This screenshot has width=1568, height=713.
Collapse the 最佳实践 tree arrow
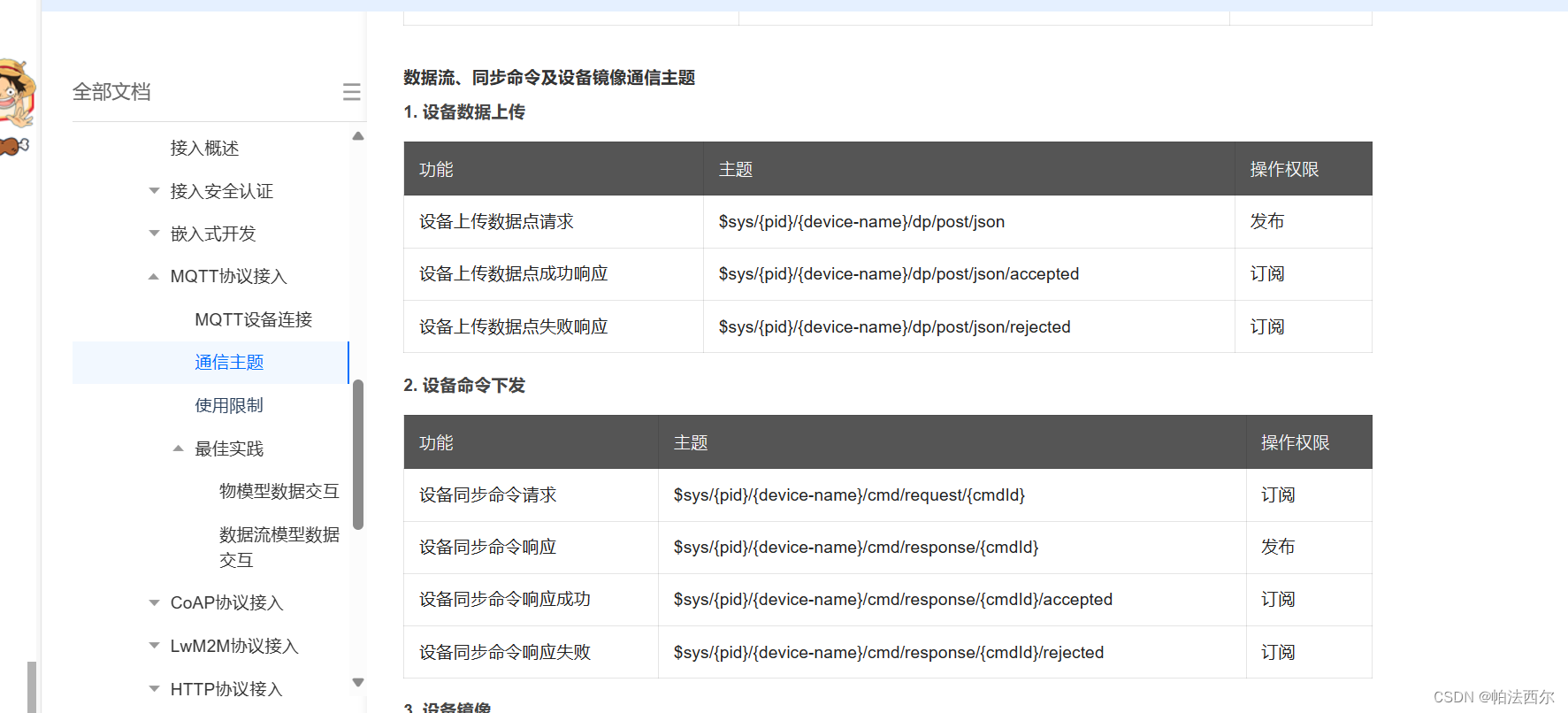point(179,448)
